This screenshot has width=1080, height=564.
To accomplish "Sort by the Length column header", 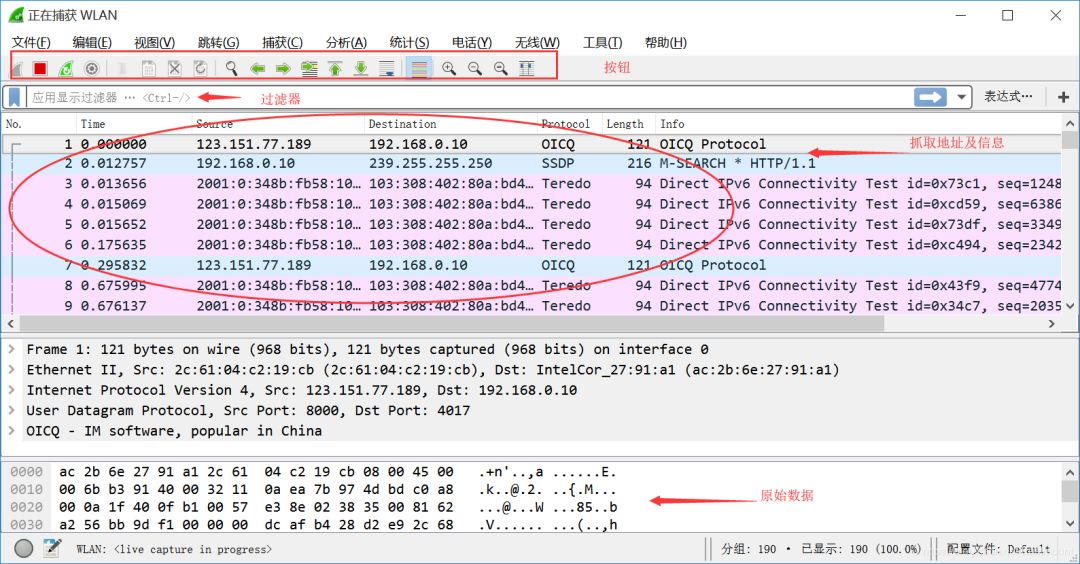I will 628,124.
